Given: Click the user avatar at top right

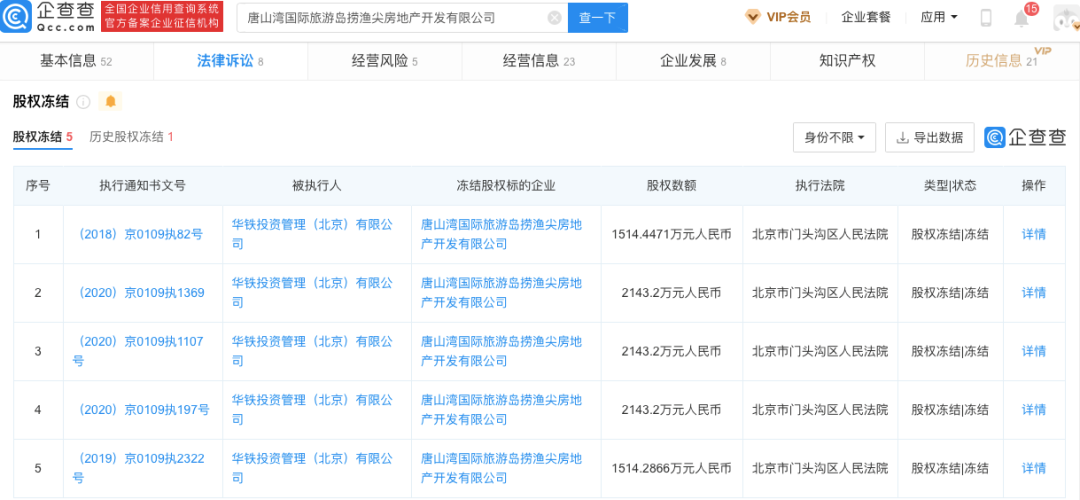Looking at the screenshot, I should tap(1066, 19).
